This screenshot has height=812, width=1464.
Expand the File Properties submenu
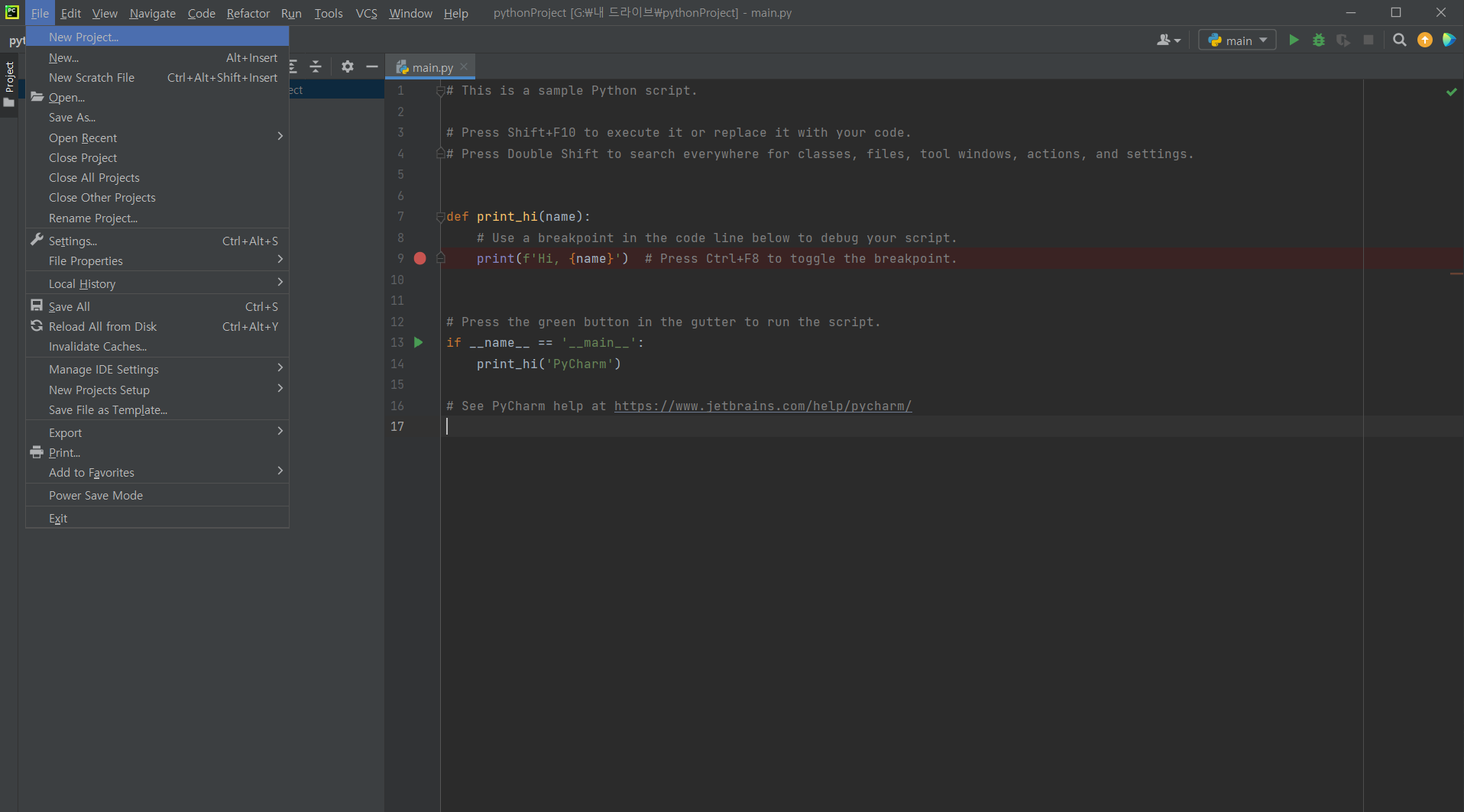coord(157,260)
